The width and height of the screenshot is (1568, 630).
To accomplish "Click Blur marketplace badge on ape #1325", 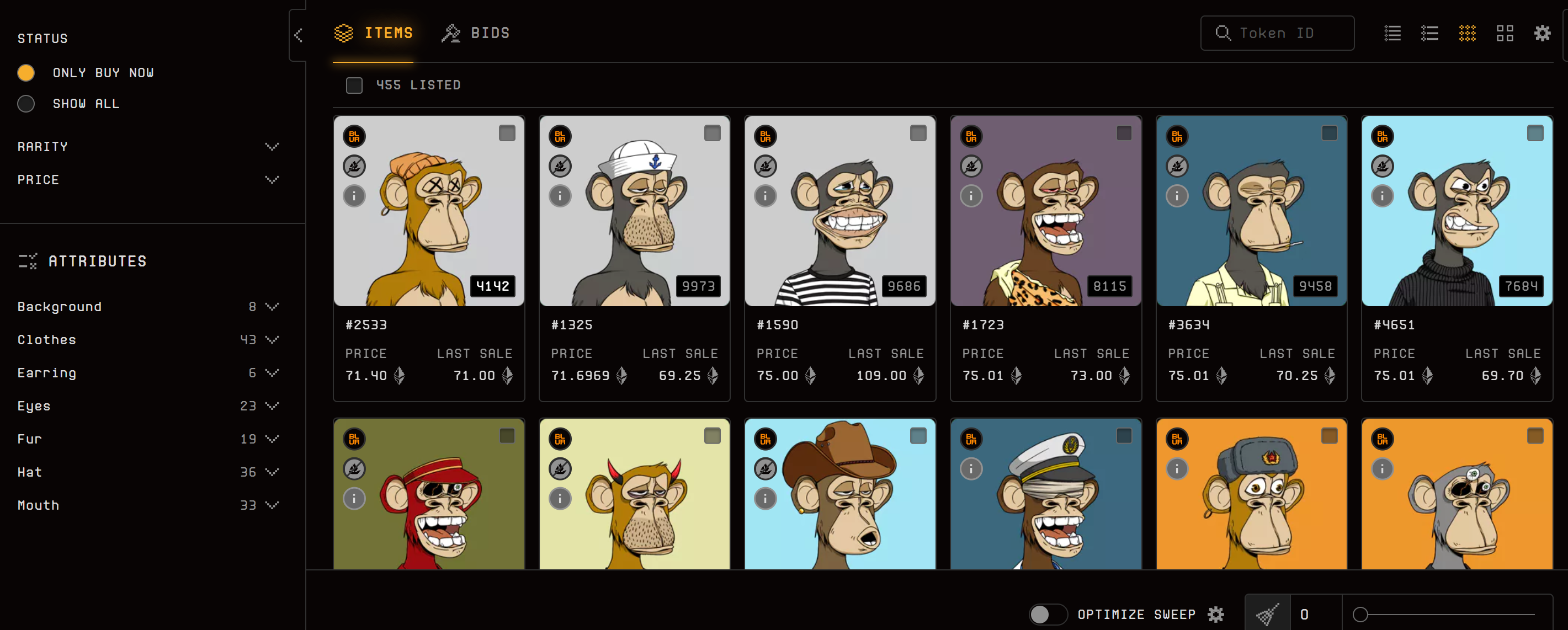I will tap(560, 136).
